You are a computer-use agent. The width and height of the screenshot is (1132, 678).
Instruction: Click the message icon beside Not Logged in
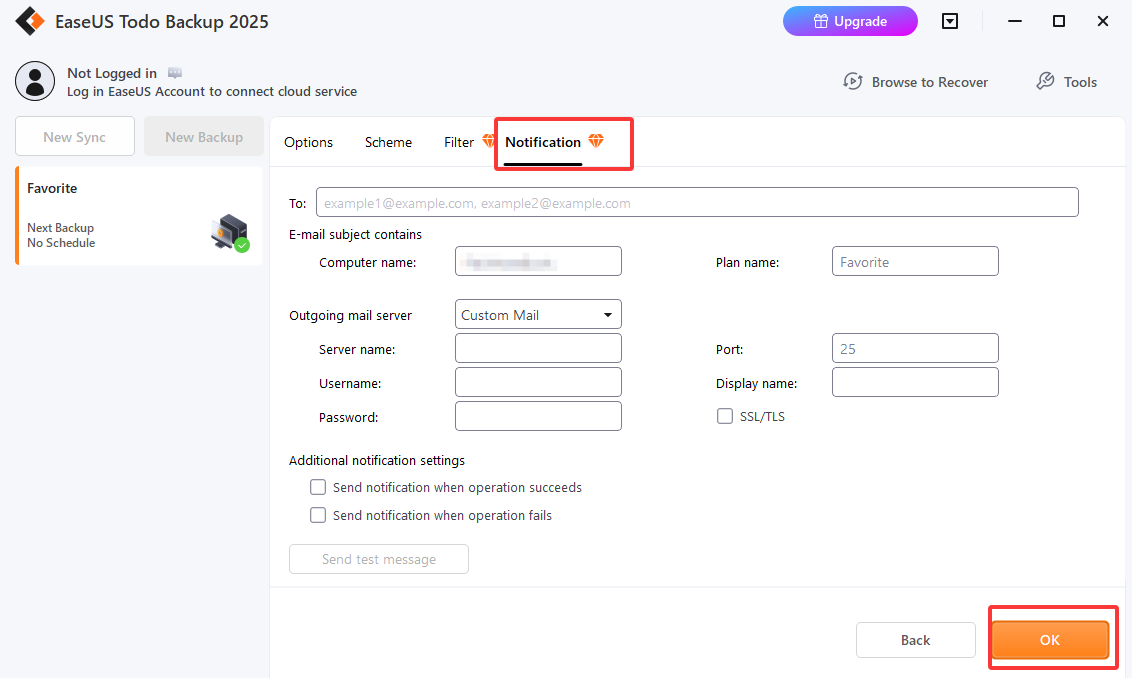pyautogui.click(x=175, y=73)
